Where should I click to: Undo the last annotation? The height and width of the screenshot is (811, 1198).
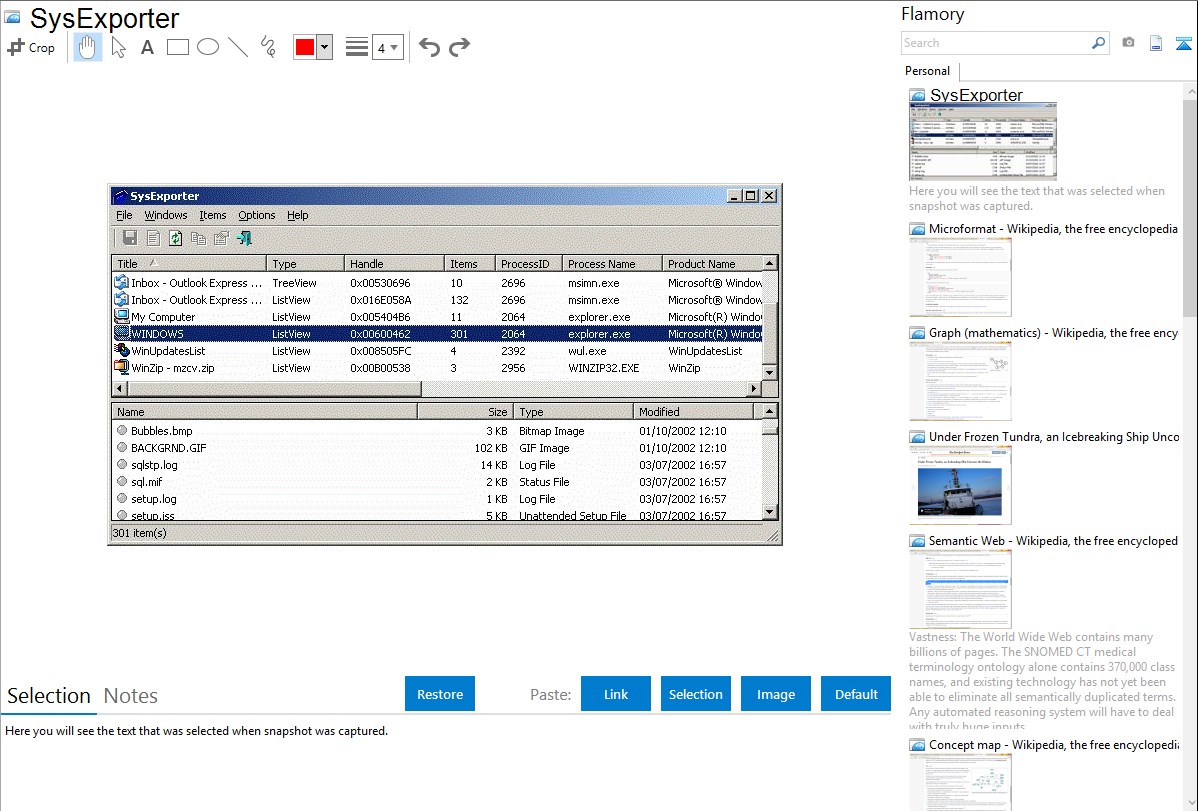coord(429,47)
